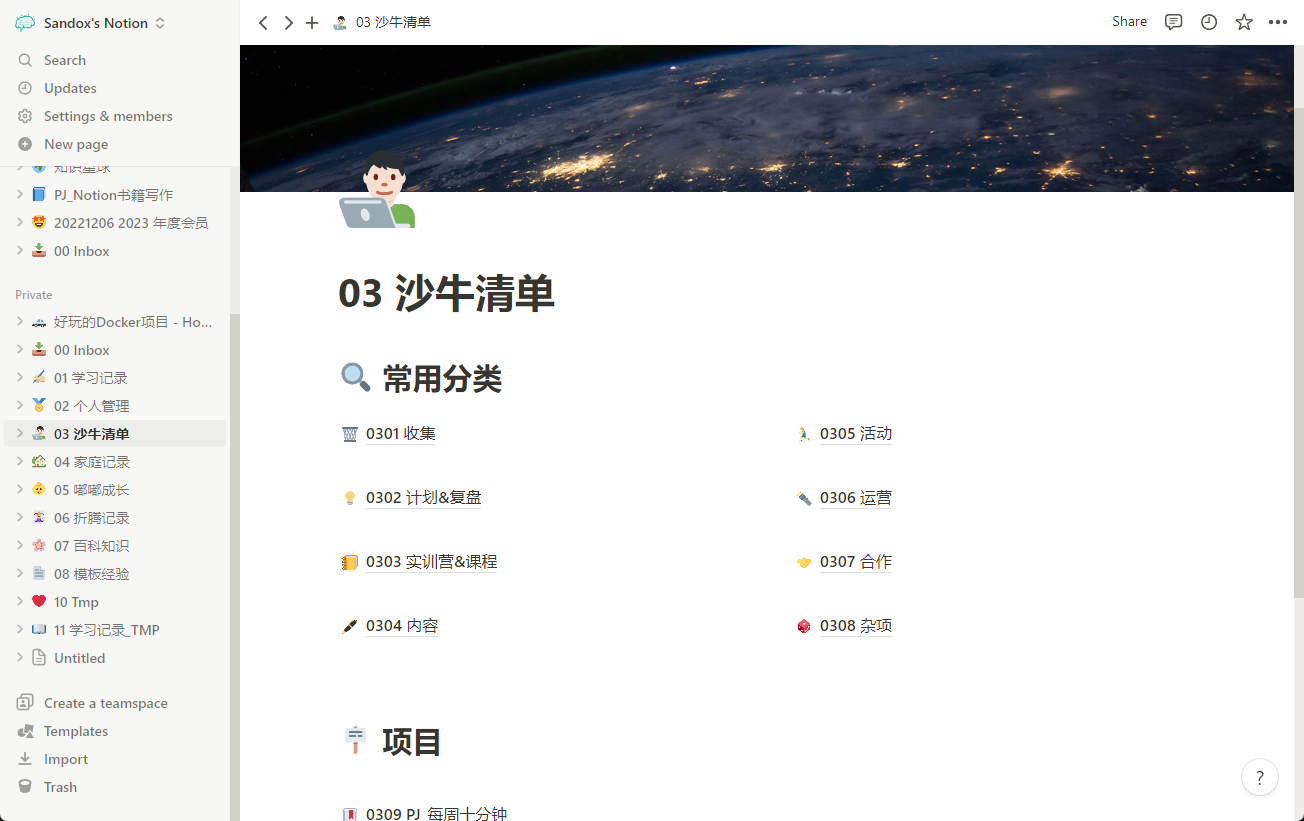Expand the 05 嘟嘟成长 sidebar toggle
The width and height of the screenshot is (1304, 821).
click(19, 490)
